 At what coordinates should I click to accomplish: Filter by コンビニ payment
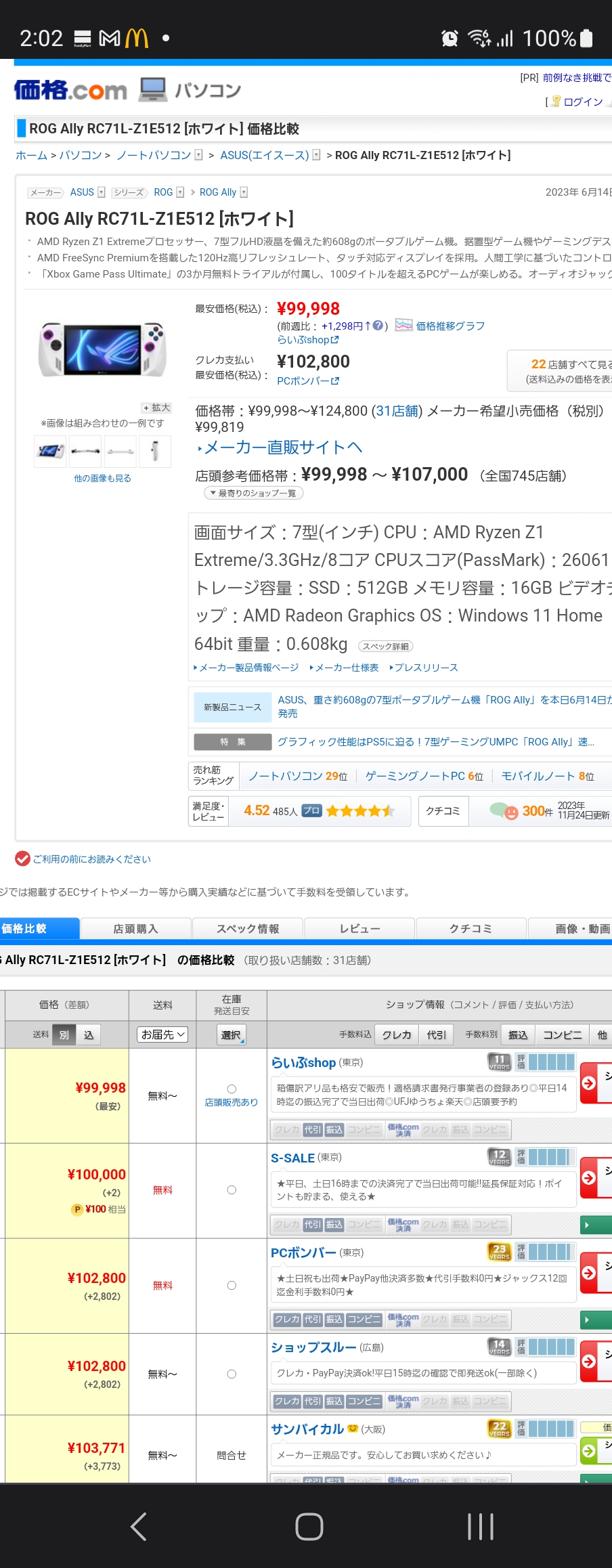click(562, 1035)
